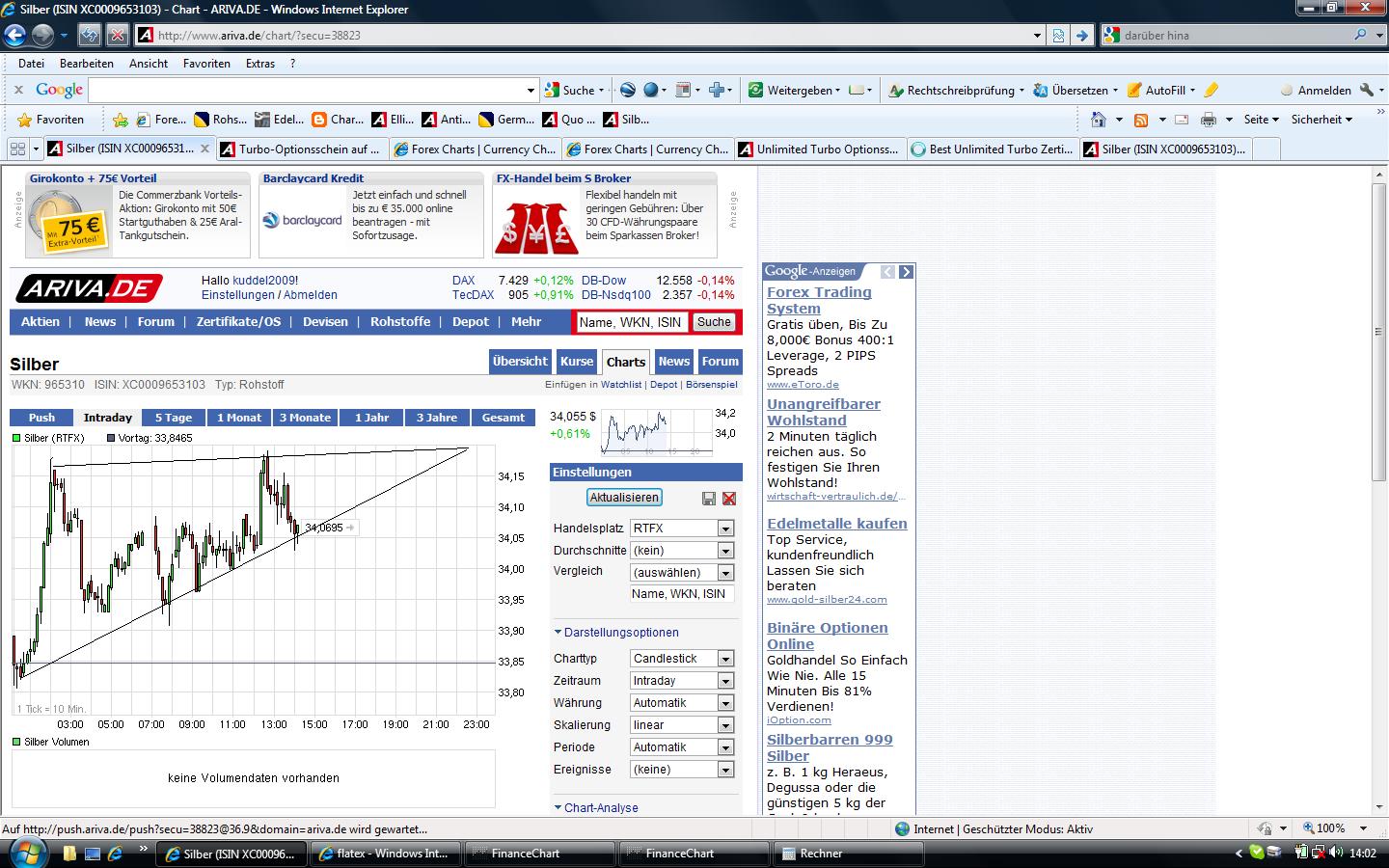The image size is (1389, 868).
Task: Click the Abmelden link
Action: [311, 295]
